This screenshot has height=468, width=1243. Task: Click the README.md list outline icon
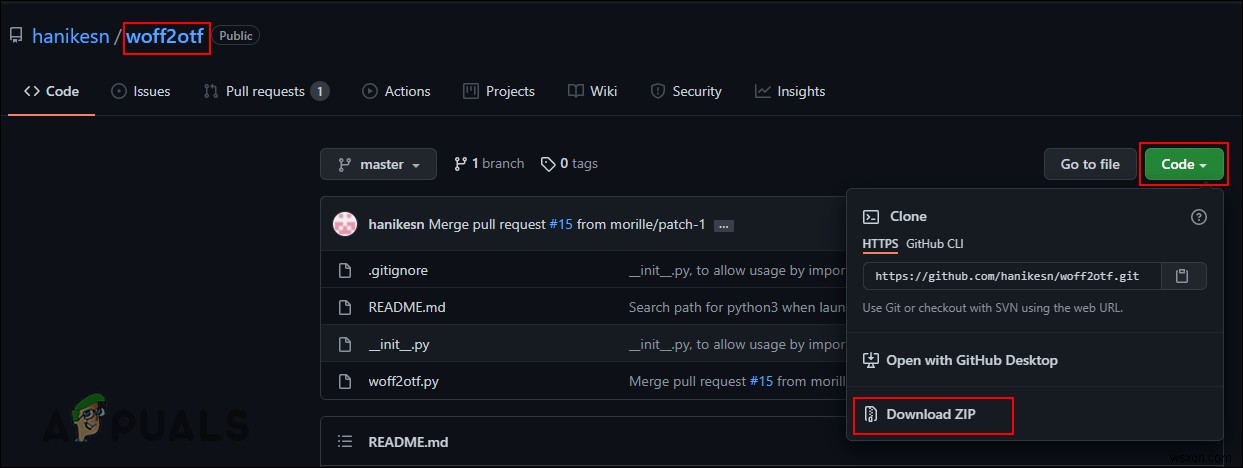[x=345, y=441]
